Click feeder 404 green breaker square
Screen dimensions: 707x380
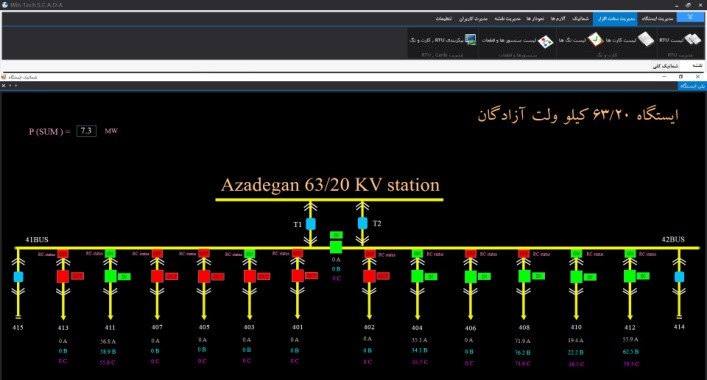coord(417,276)
